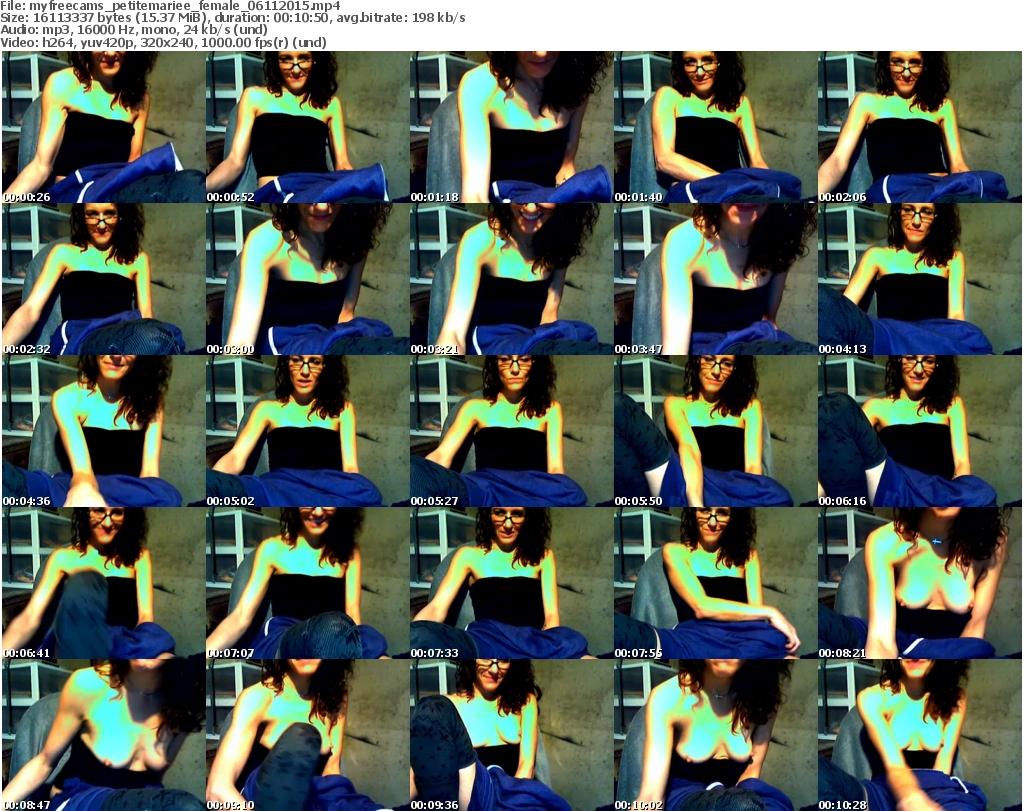Choose the thumbnail at 00:08:21
The height and width of the screenshot is (811, 1024).
(x=920, y=583)
